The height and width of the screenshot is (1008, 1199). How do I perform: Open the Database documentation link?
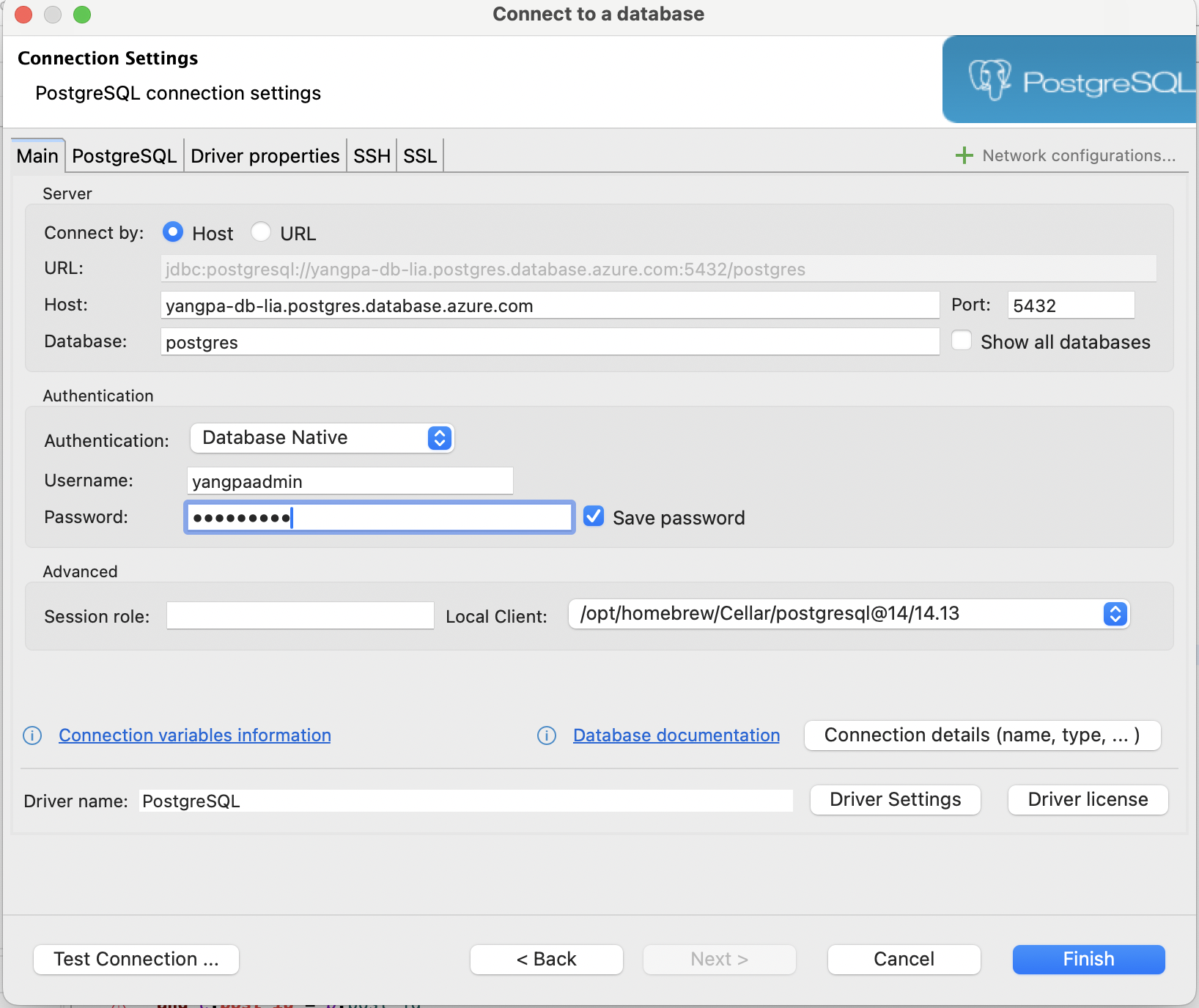coord(676,735)
